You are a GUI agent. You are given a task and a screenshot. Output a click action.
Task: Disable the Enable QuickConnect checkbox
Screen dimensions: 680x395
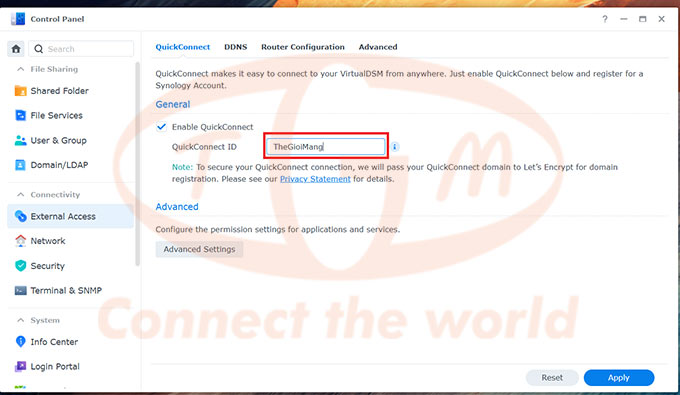[161, 127]
